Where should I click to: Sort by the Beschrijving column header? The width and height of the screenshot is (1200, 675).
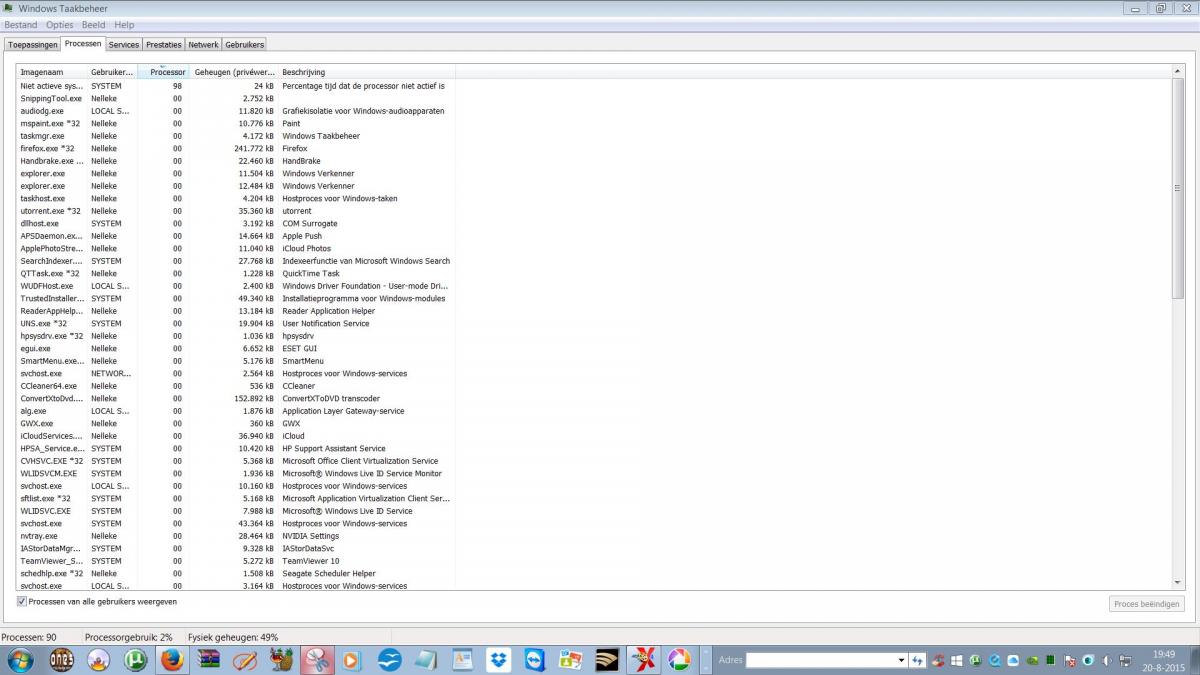click(366, 72)
